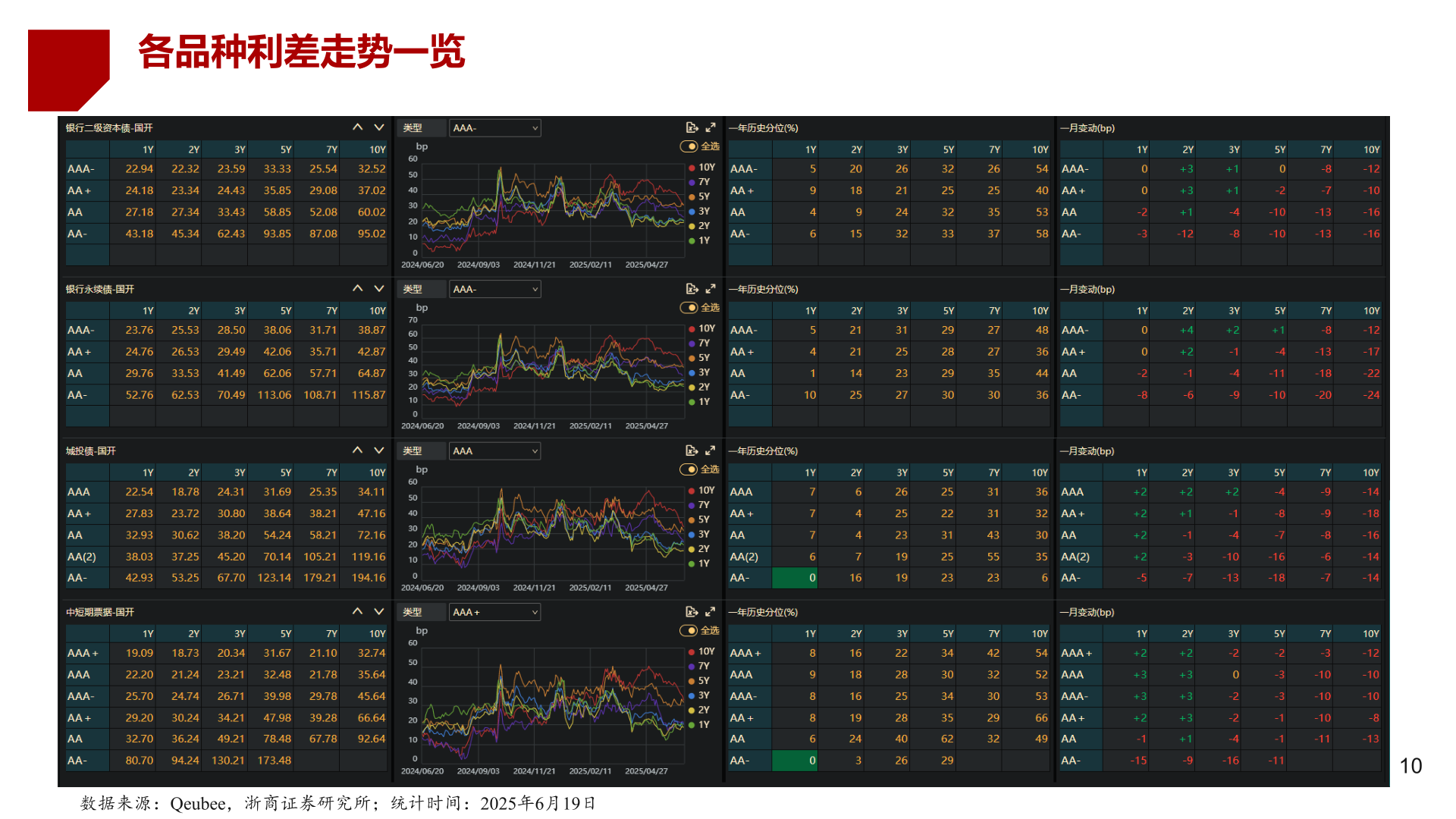Hide the red 10Y series in 银行二级资本债 legend
The height and width of the screenshot is (819, 1456).
701,168
